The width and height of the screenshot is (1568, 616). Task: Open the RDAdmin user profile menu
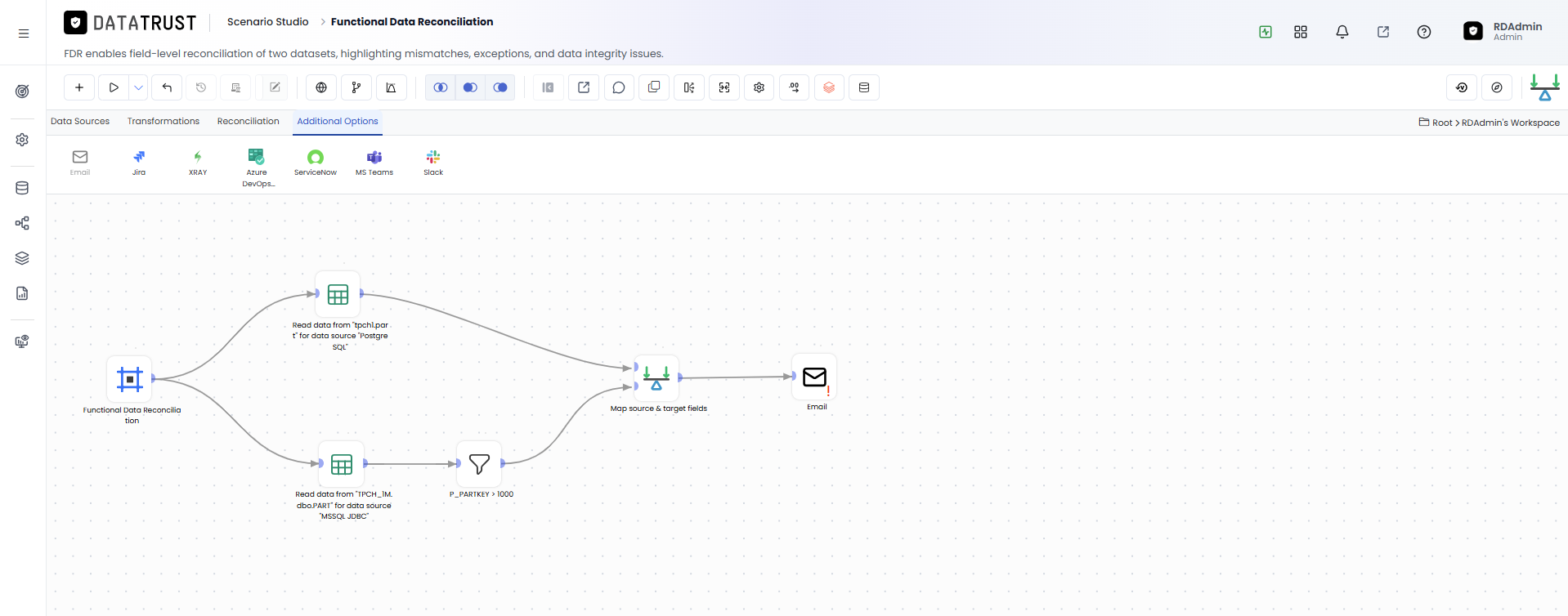(x=1503, y=31)
